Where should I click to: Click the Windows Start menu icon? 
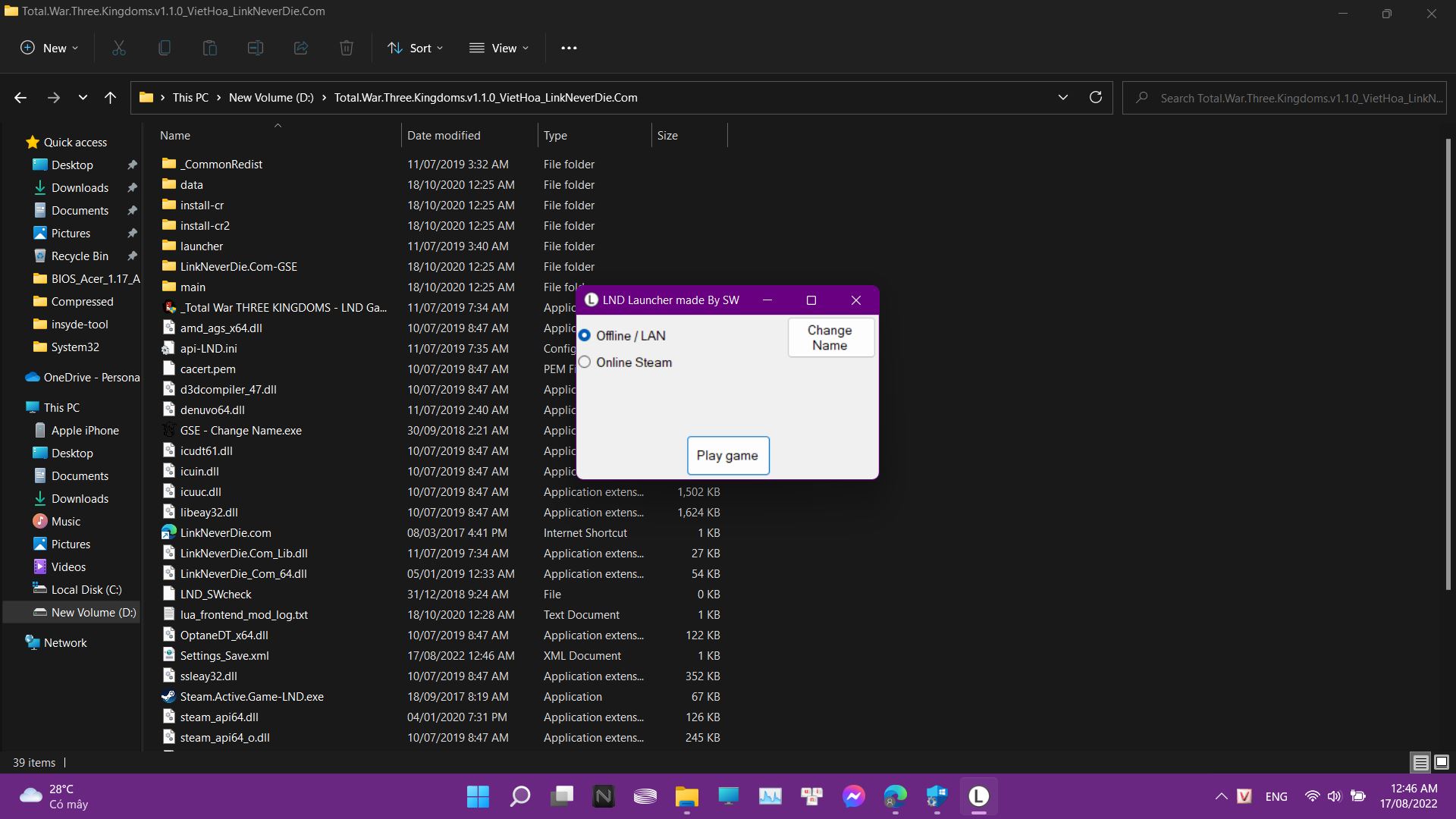coord(478,796)
